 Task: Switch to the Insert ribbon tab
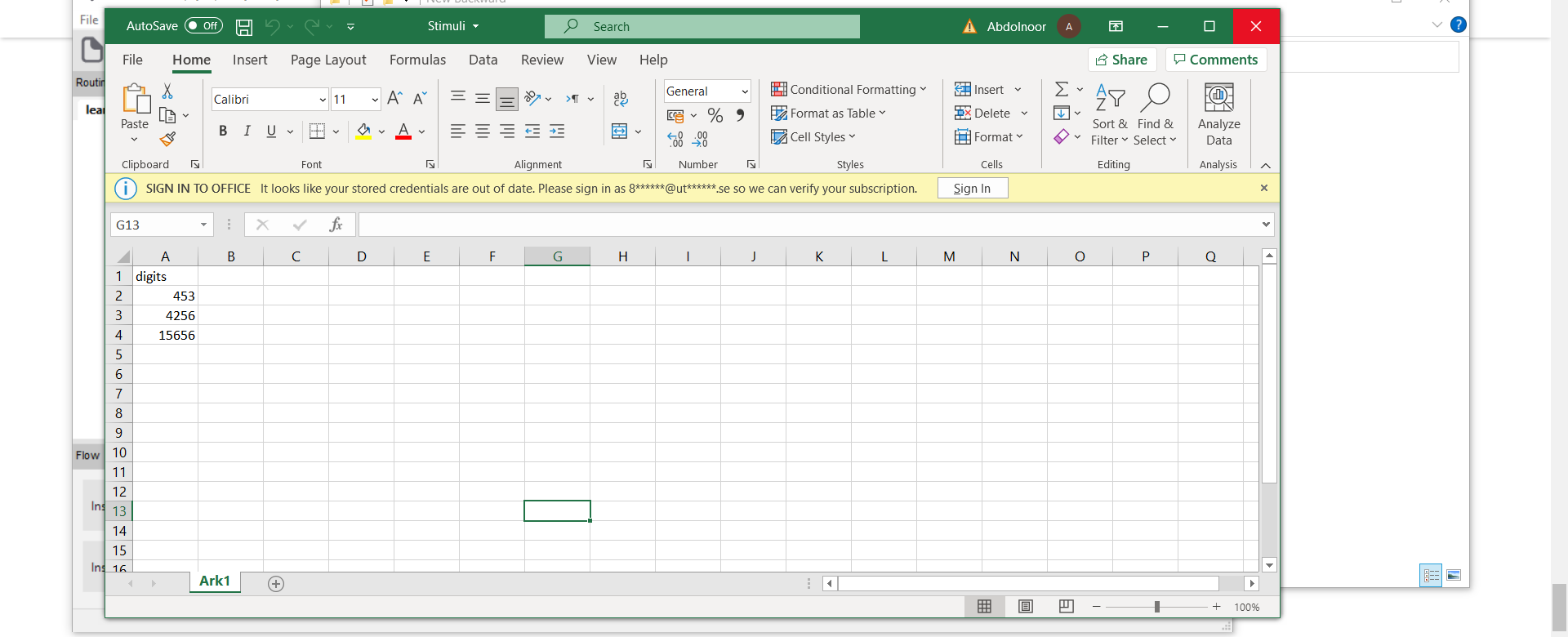250,60
